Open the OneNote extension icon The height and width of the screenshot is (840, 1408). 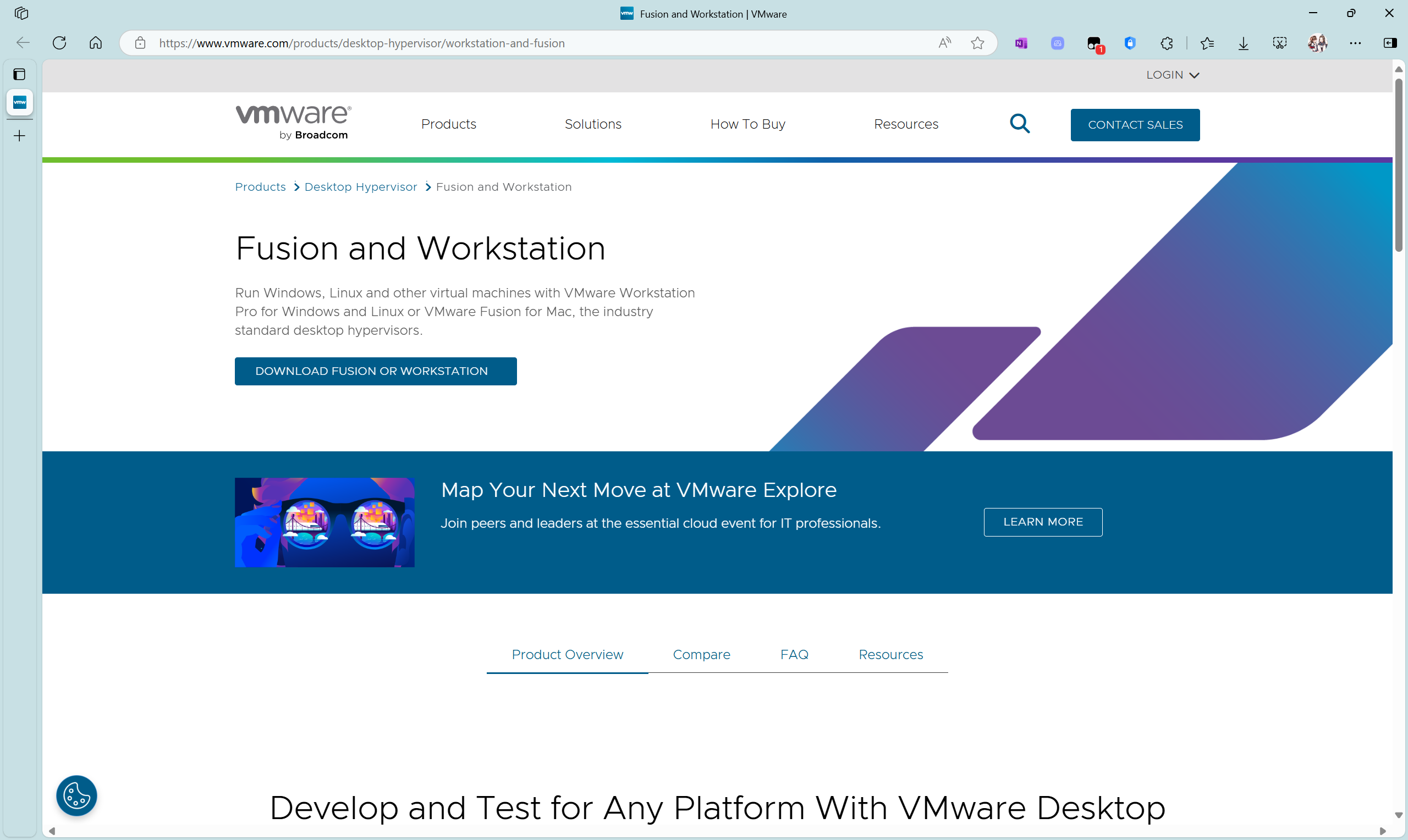click(x=1021, y=43)
